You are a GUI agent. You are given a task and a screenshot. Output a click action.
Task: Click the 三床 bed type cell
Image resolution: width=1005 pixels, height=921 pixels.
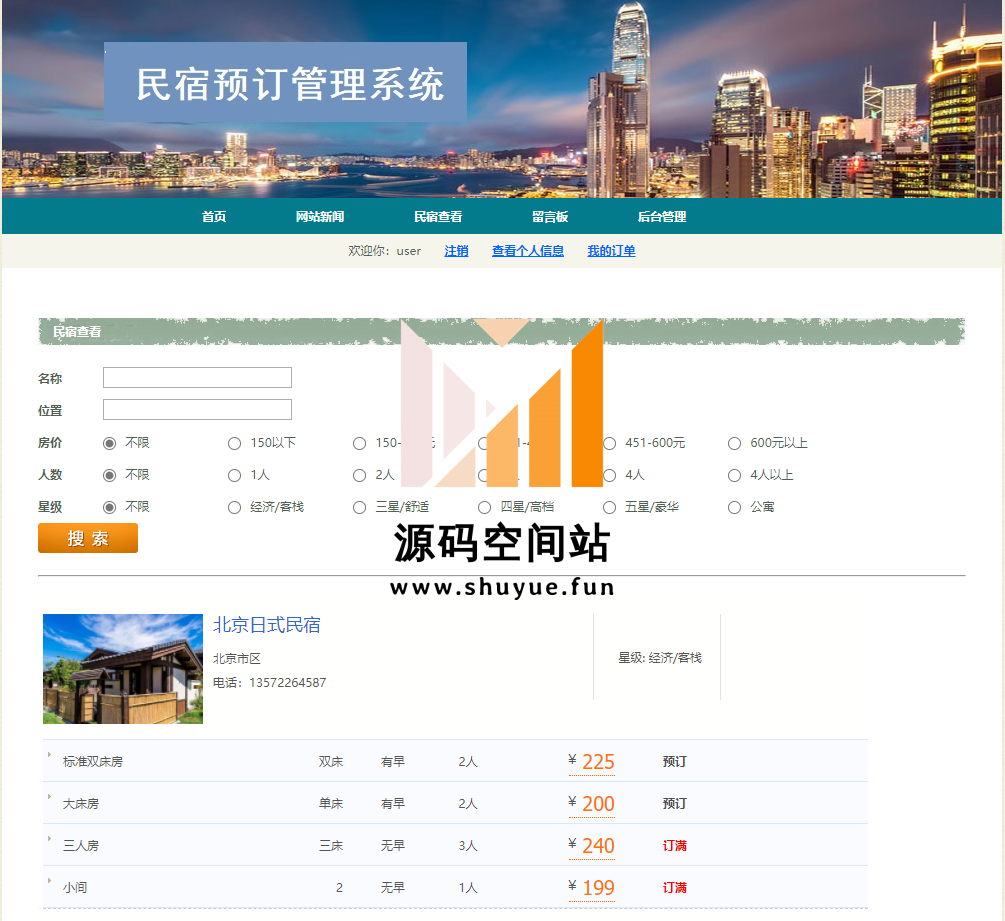(331, 846)
